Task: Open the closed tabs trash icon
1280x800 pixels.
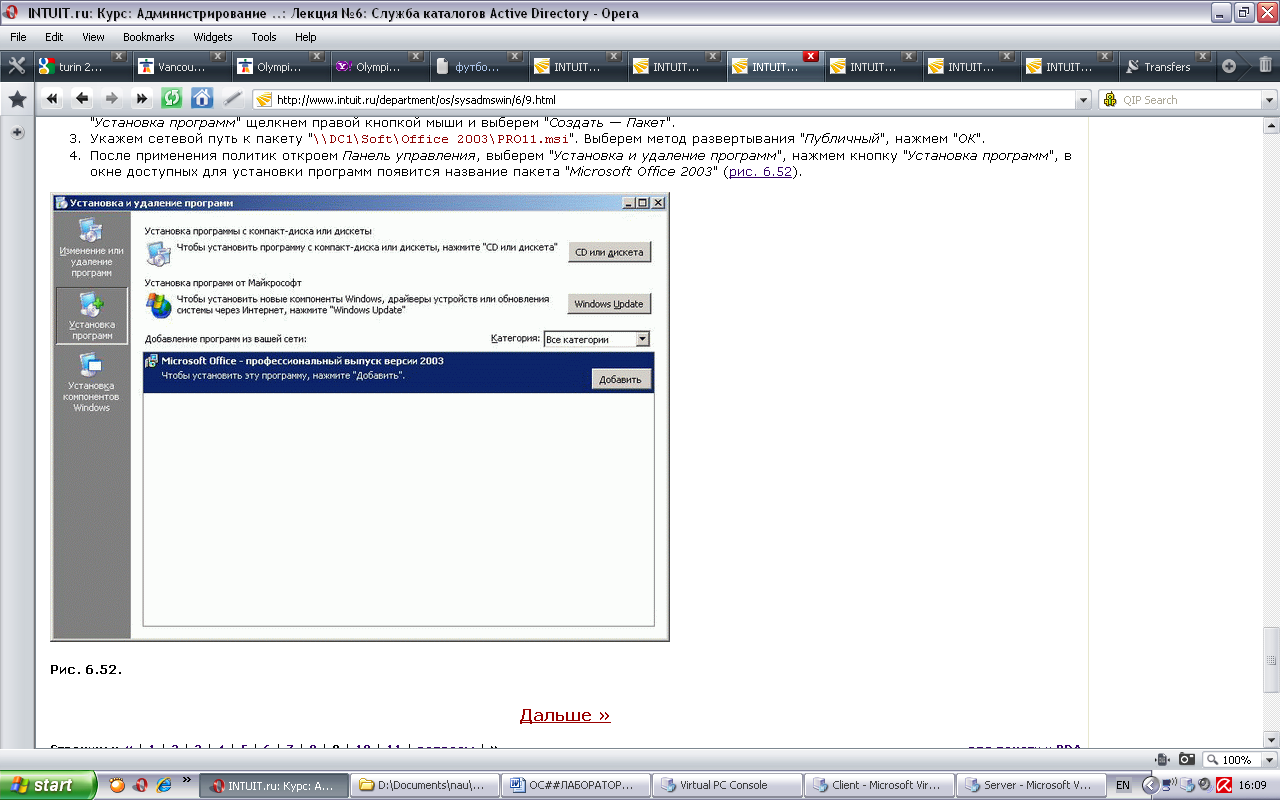Action: click(1265, 66)
